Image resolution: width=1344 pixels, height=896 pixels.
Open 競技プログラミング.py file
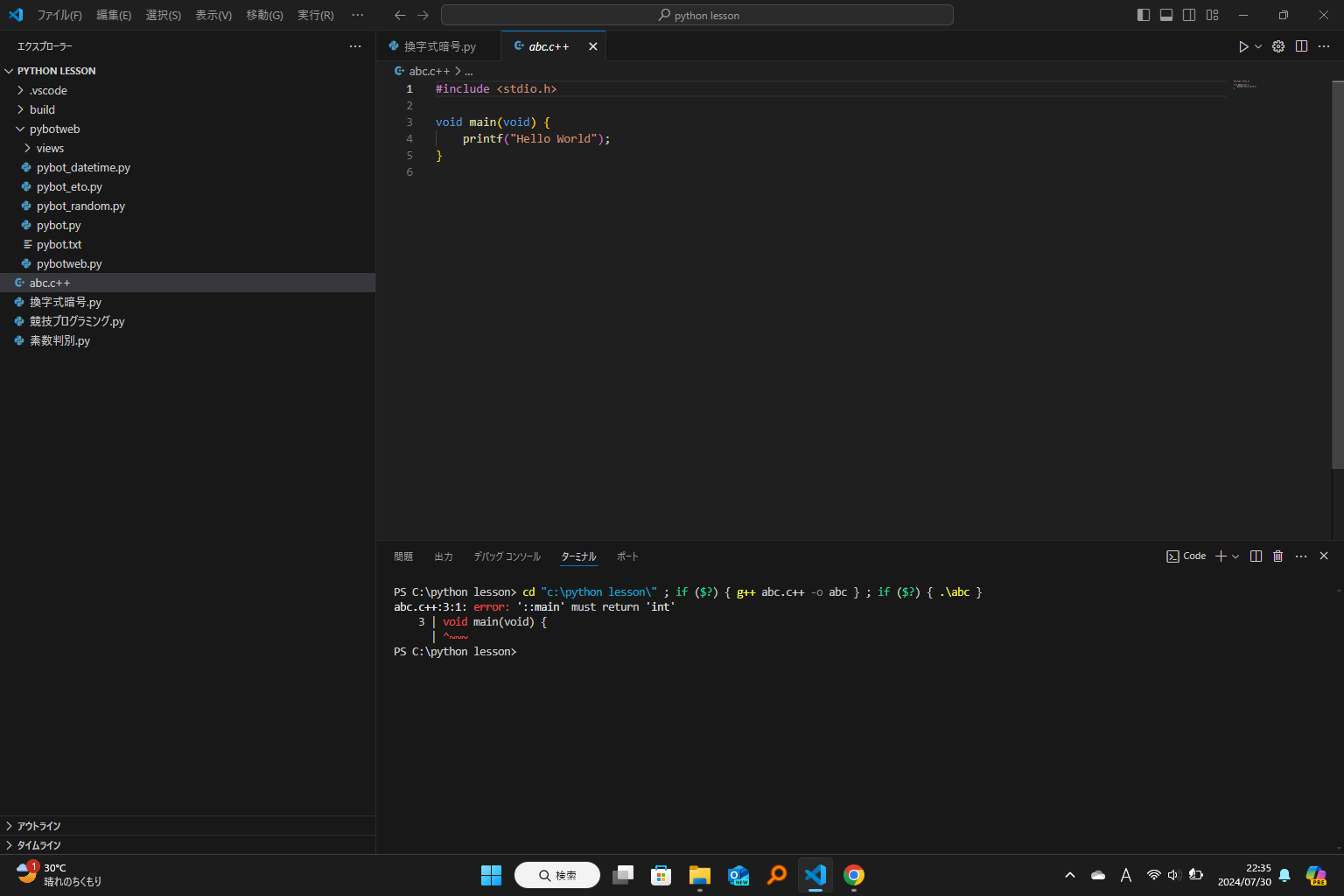pyautogui.click(x=188, y=321)
